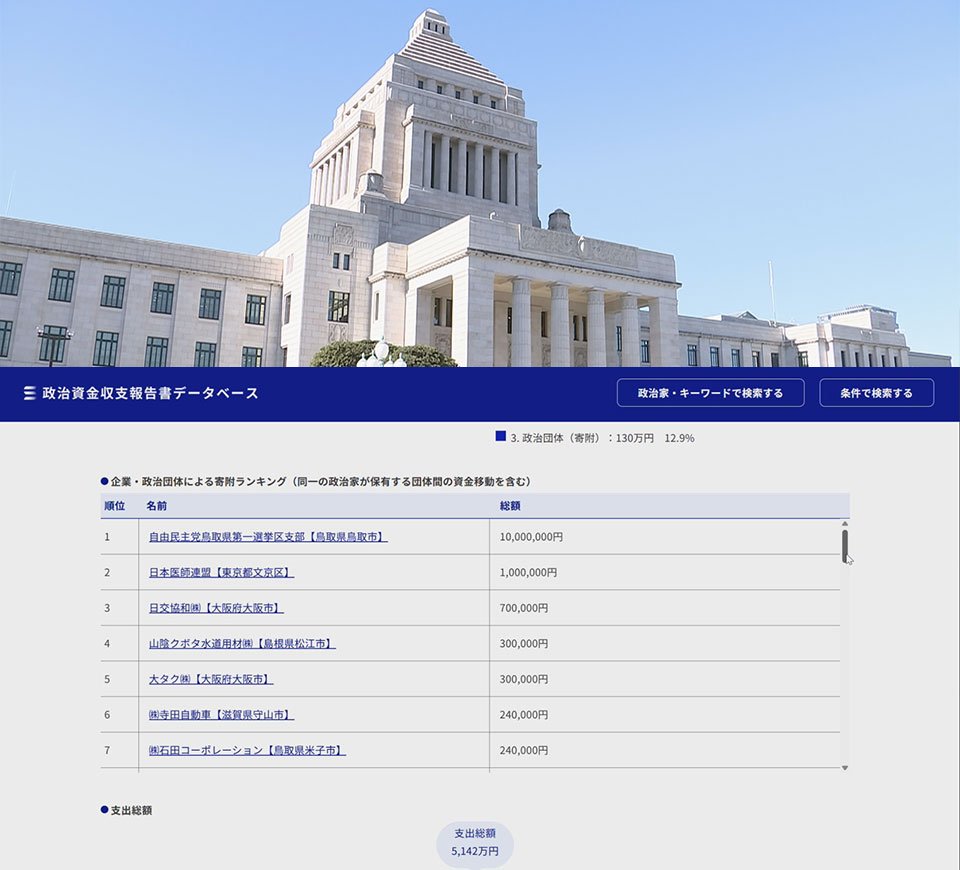Open 日本医師連盟【東京都文京区】 link
The width and height of the screenshot is (960, 870).
pos(221,572)
